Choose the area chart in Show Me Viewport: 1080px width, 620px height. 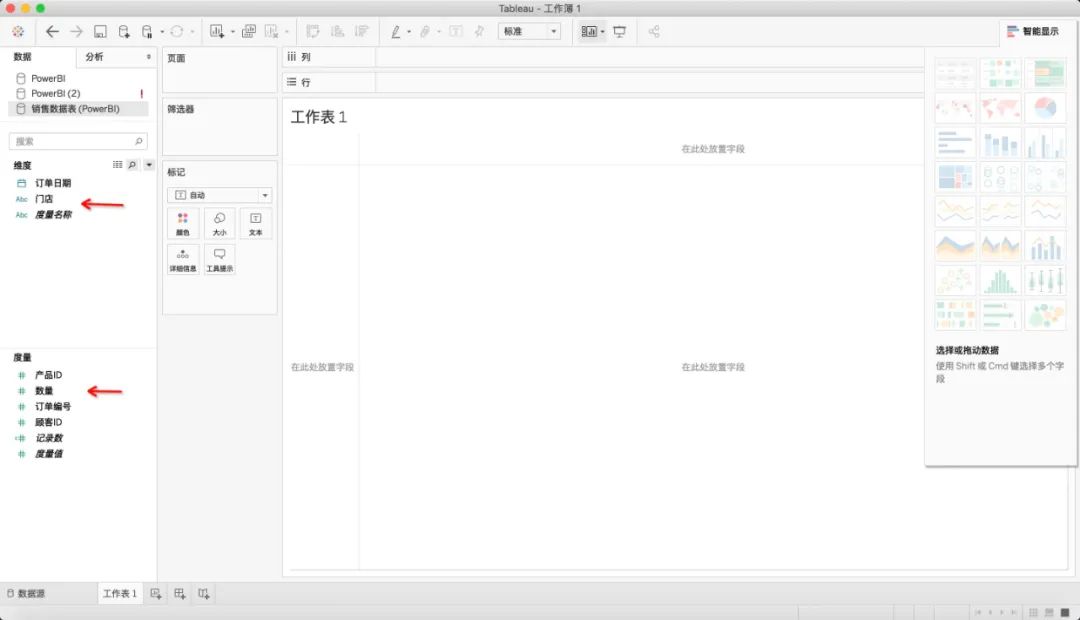(955, 246)
